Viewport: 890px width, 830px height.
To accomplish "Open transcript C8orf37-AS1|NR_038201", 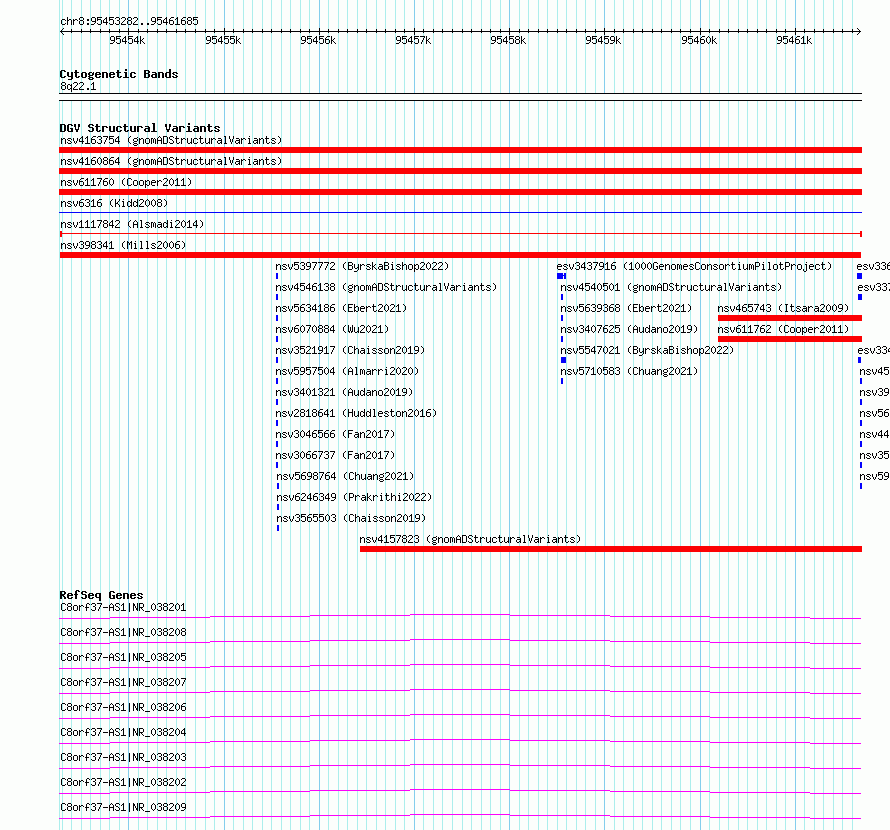I will (x=123, y=607).
